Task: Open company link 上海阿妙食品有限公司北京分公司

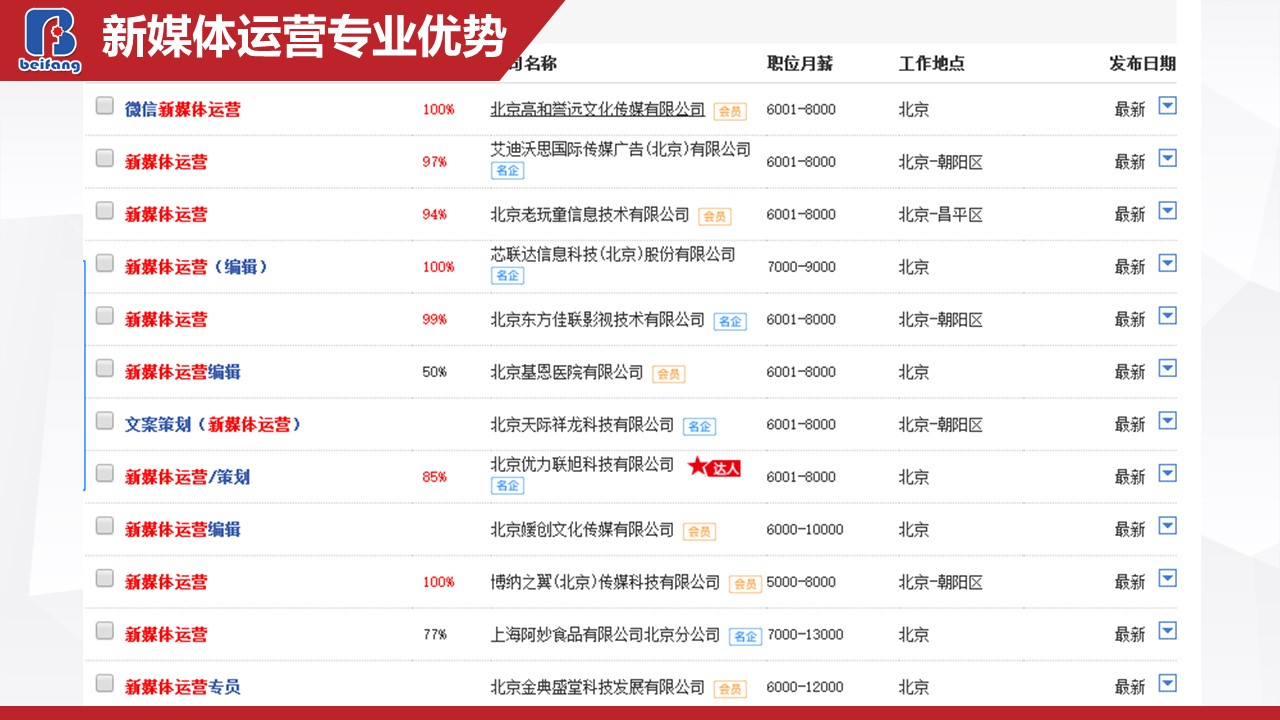Action: click(605, 634)
